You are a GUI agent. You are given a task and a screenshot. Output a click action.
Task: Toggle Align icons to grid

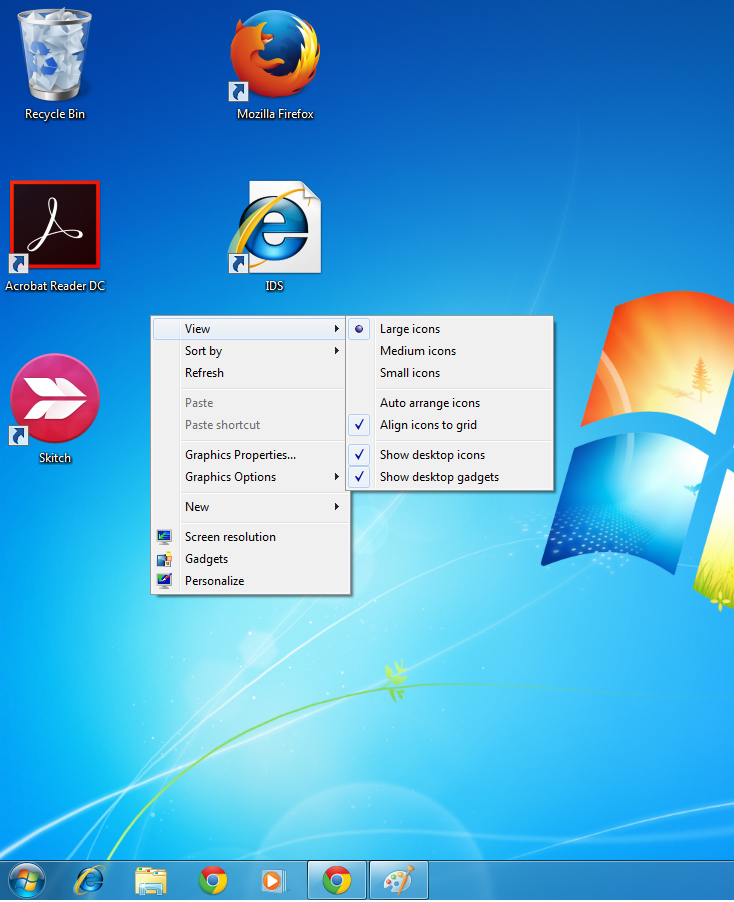point(449,425)
